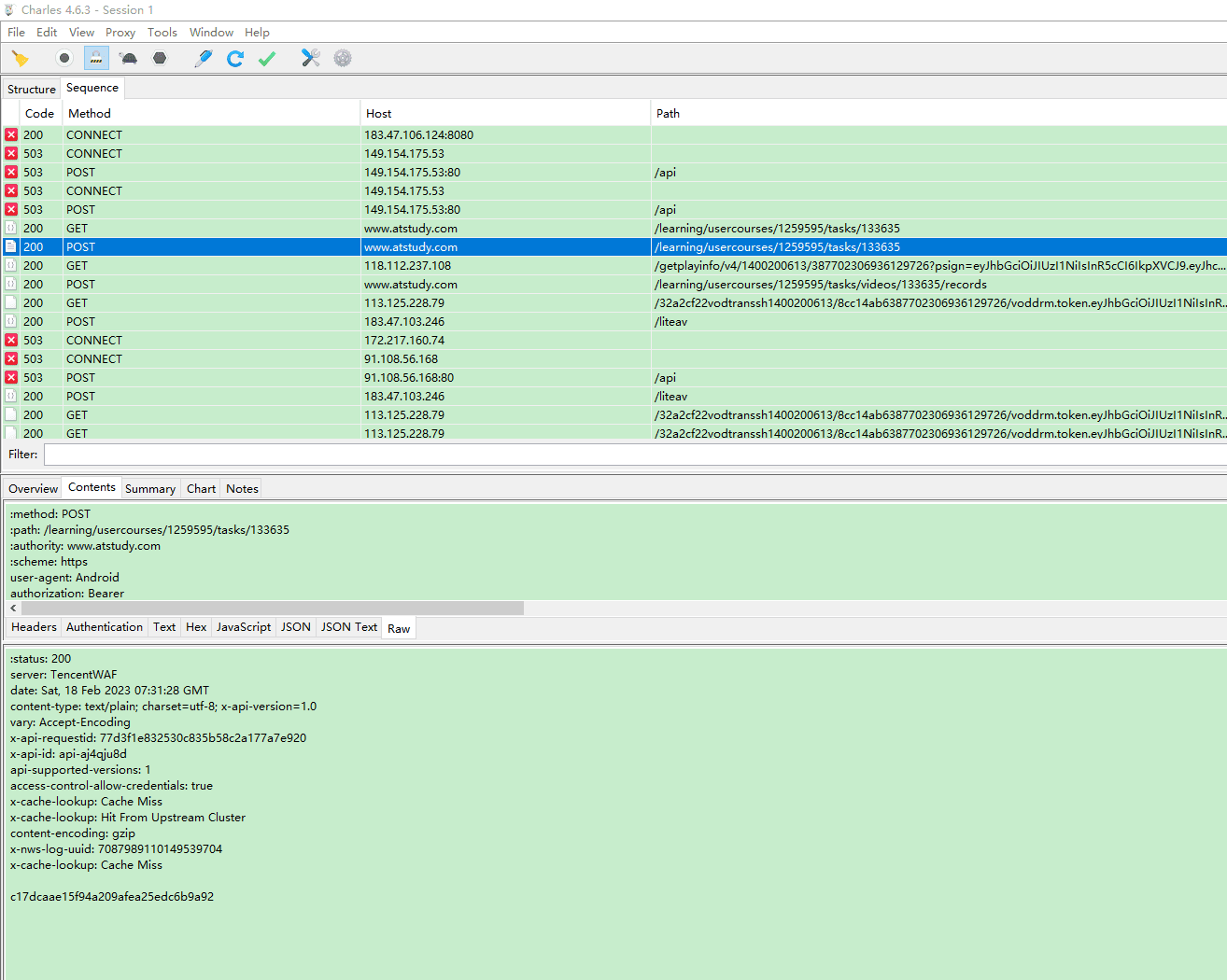The image size is (1227, 980).
Task: Switch to the Overview tab
Action: tap(33, 488)
